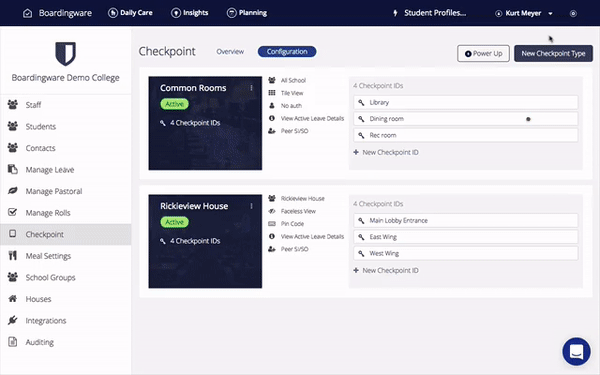The image size is (600, 375).
Task: Click Active badge on Common Rooms
Action: [x=174, y=104]
